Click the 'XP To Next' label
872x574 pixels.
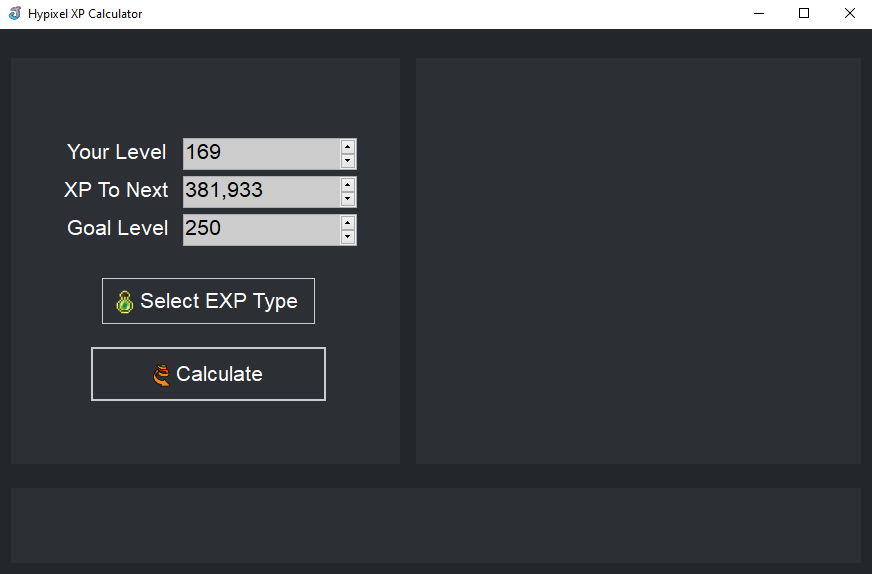click(116, 190)
